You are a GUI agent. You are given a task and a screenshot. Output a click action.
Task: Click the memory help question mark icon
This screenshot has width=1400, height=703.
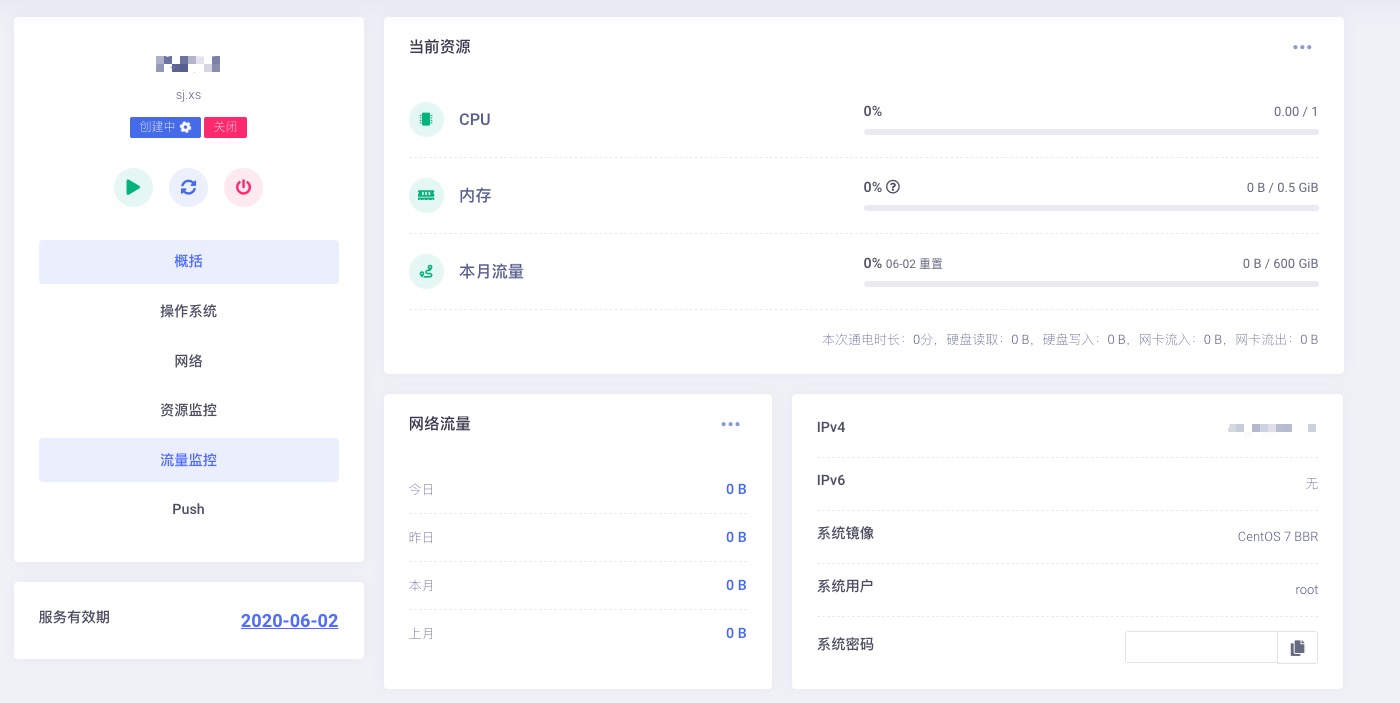coord(893,187)
